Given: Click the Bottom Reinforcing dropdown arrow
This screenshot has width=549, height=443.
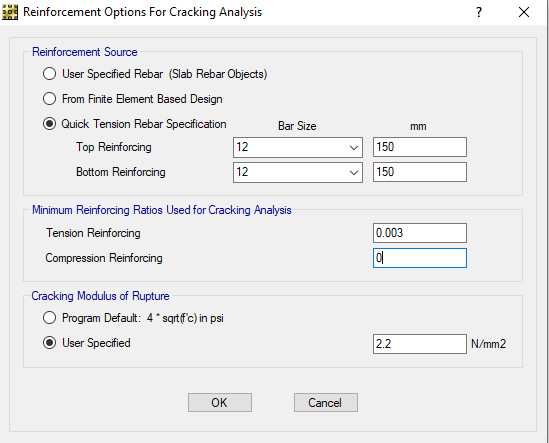Looking at the screenshot, I should [x=354, y=173].
